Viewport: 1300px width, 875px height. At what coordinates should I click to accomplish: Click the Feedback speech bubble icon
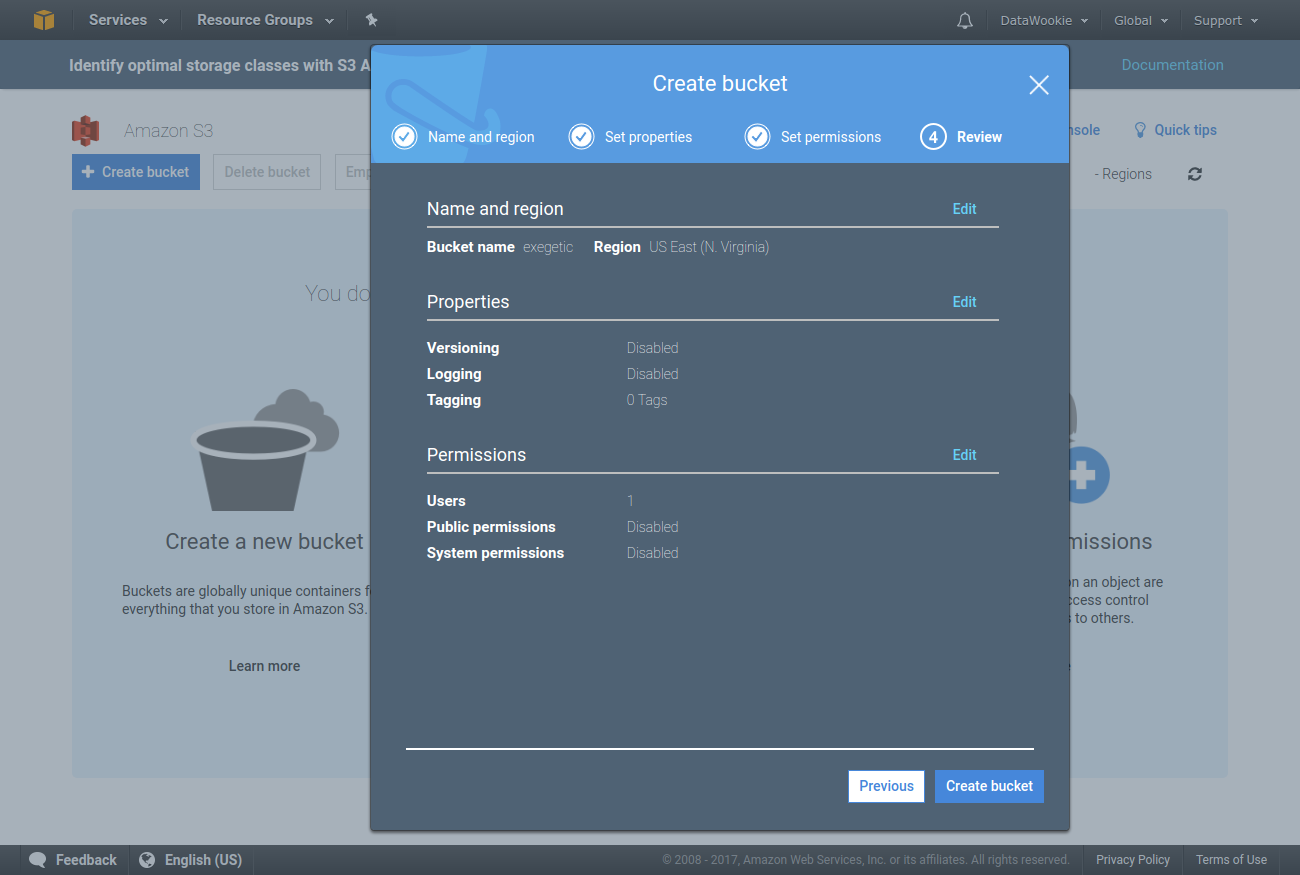tap(38, 860)
